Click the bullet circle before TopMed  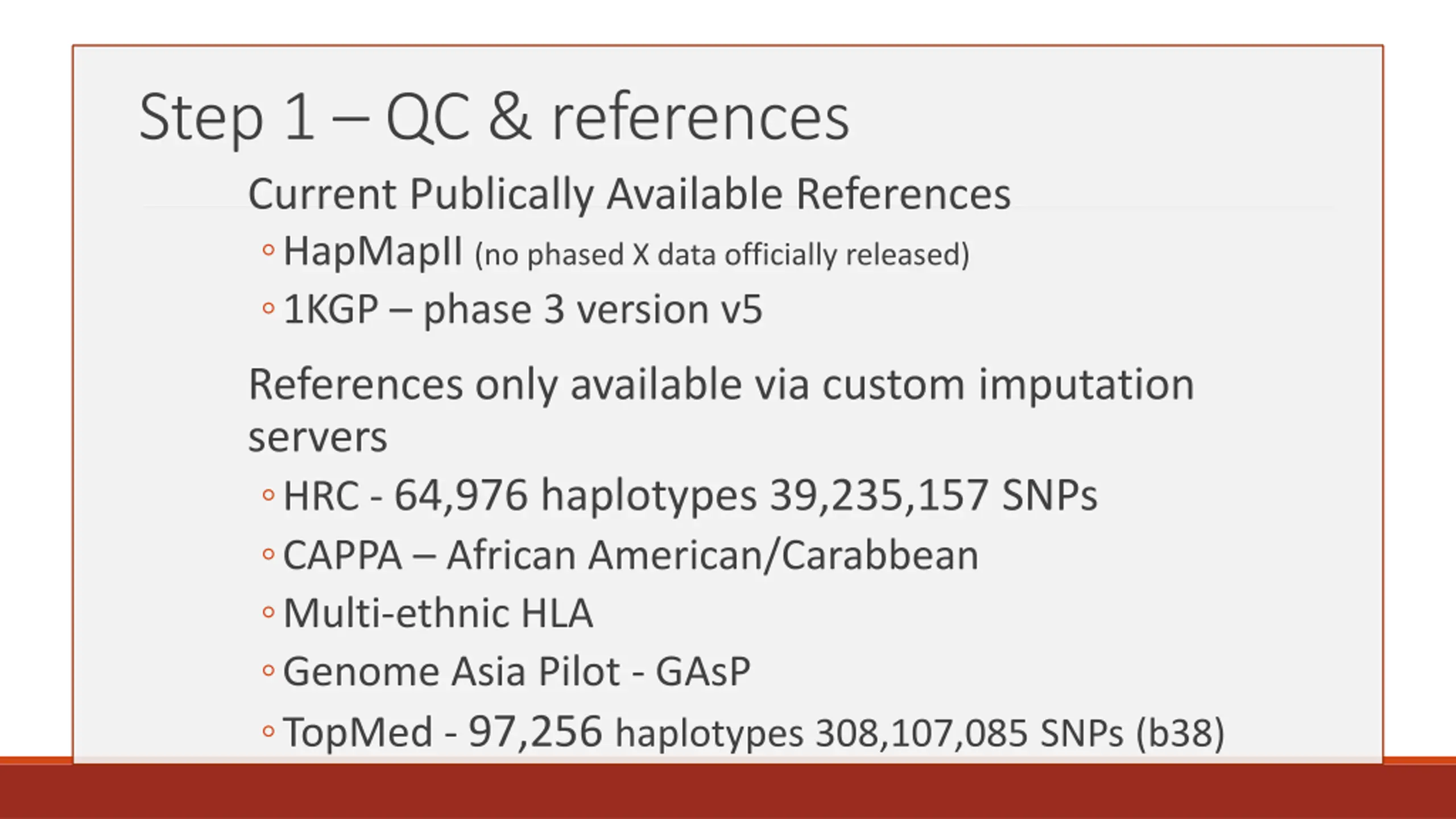268,731
